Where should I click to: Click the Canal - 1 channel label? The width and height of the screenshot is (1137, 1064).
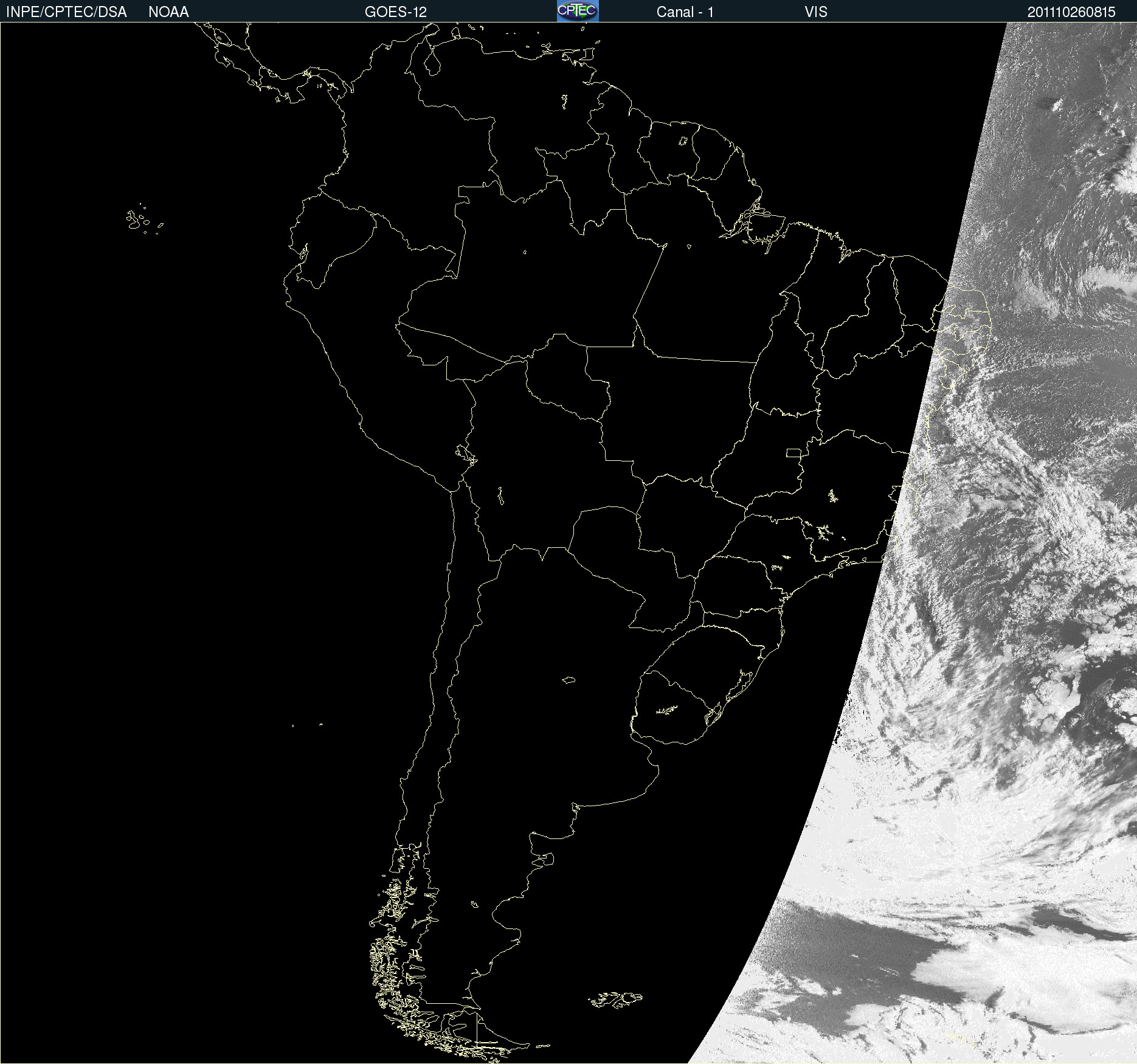click(x=685, y=12)
